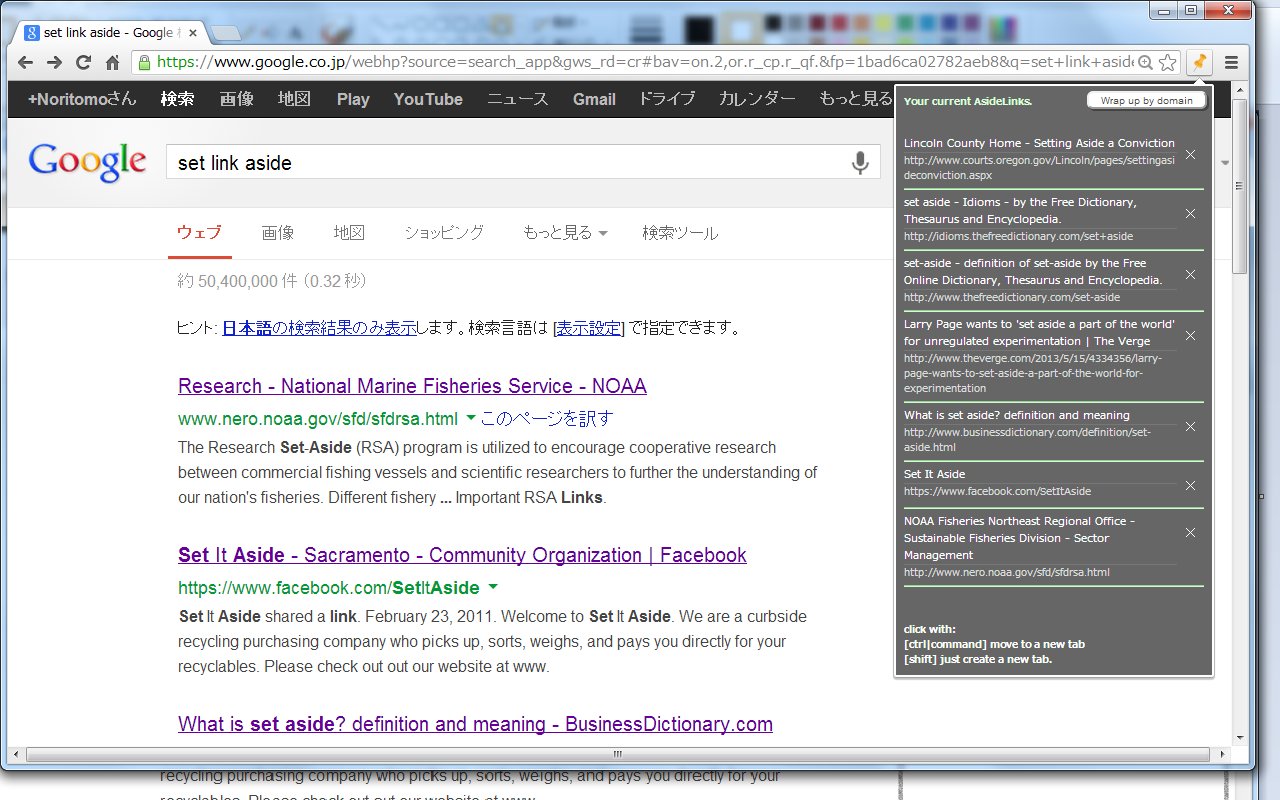Open a new tab with the tab button
1280x800 pixels.
point(226,33)
